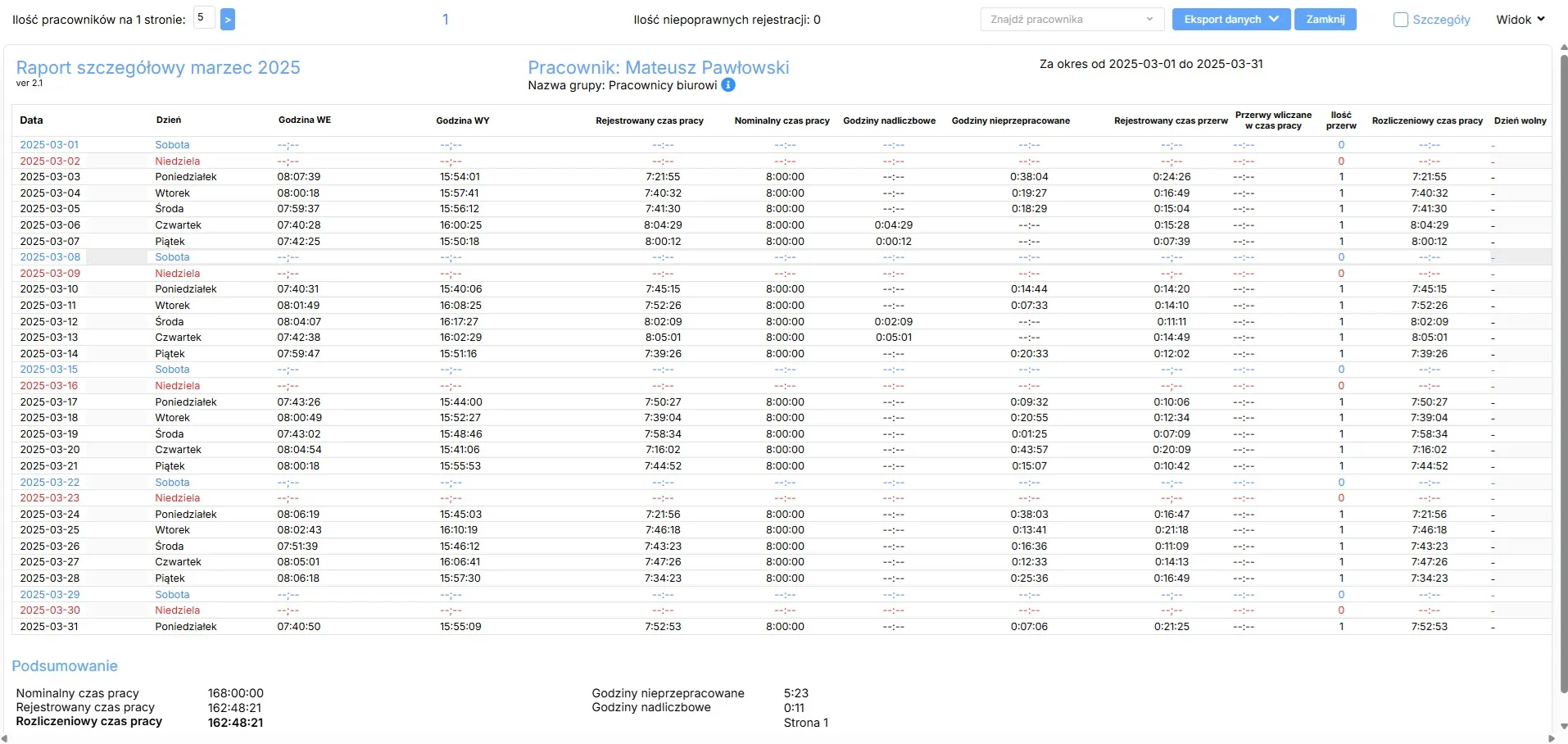The height and width of the screenshot is (744, 1568).
Task: Click exit time 15:44:00 on 2025-03-17
Action: point(460,402)
